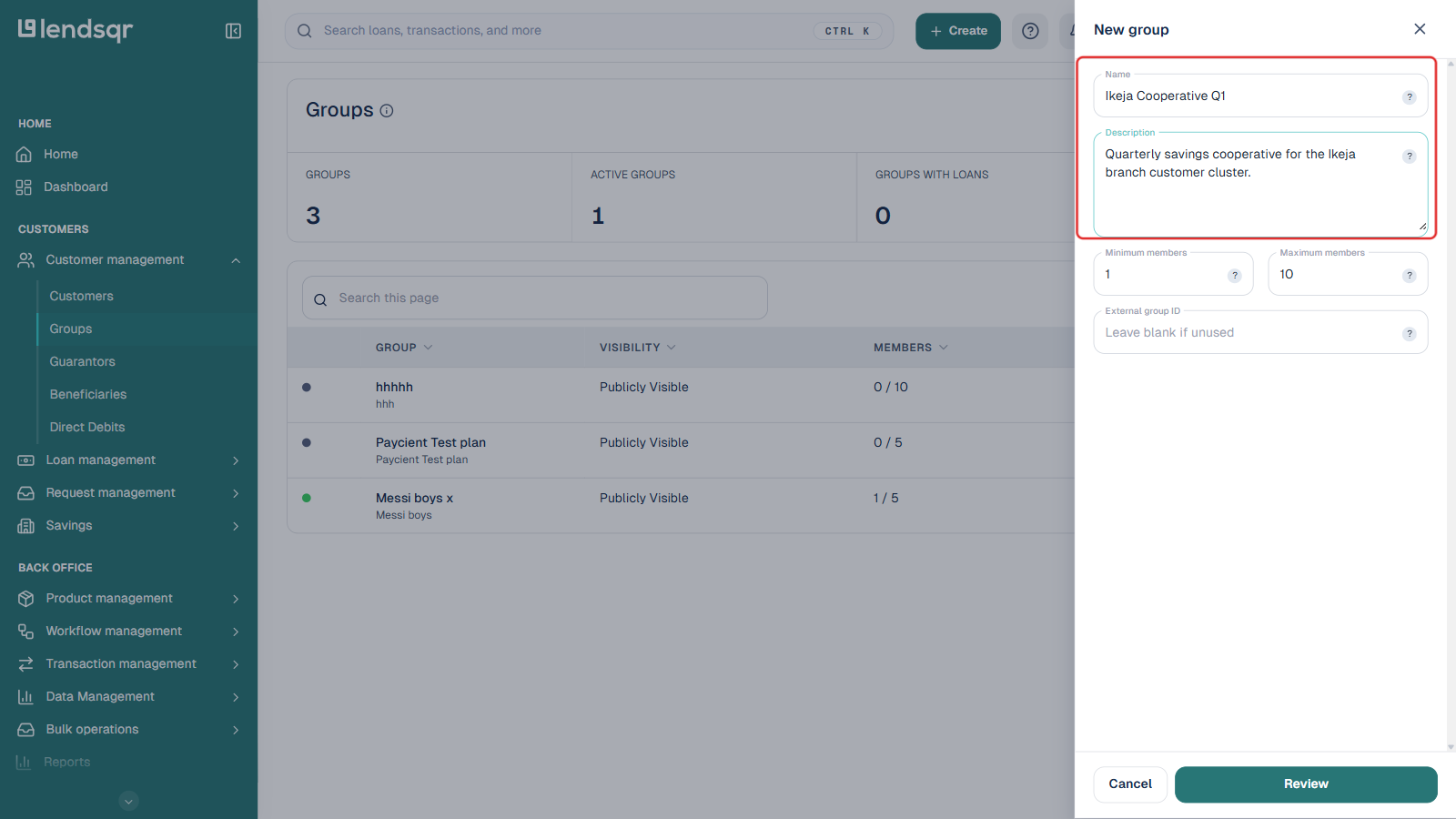Click the lendsqr logo
The height and width of the screenshot is (819, 1456).
pyautogui.click(x=76, y=30)
